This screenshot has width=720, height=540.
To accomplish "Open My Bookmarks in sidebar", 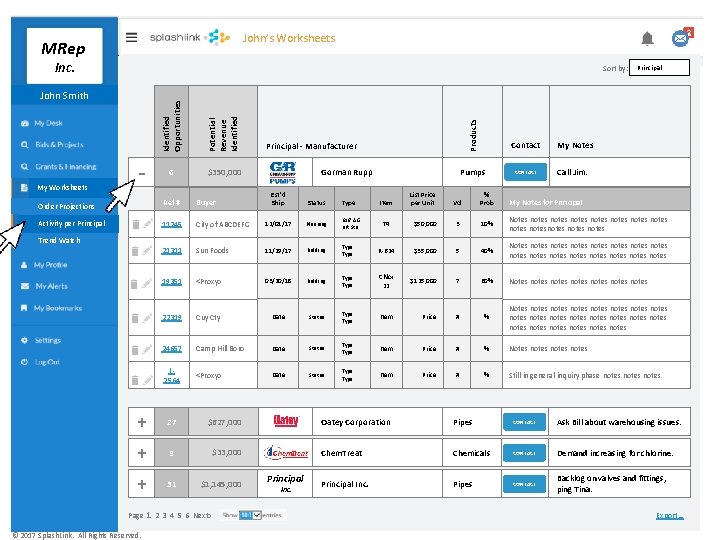I will point(58,308).
